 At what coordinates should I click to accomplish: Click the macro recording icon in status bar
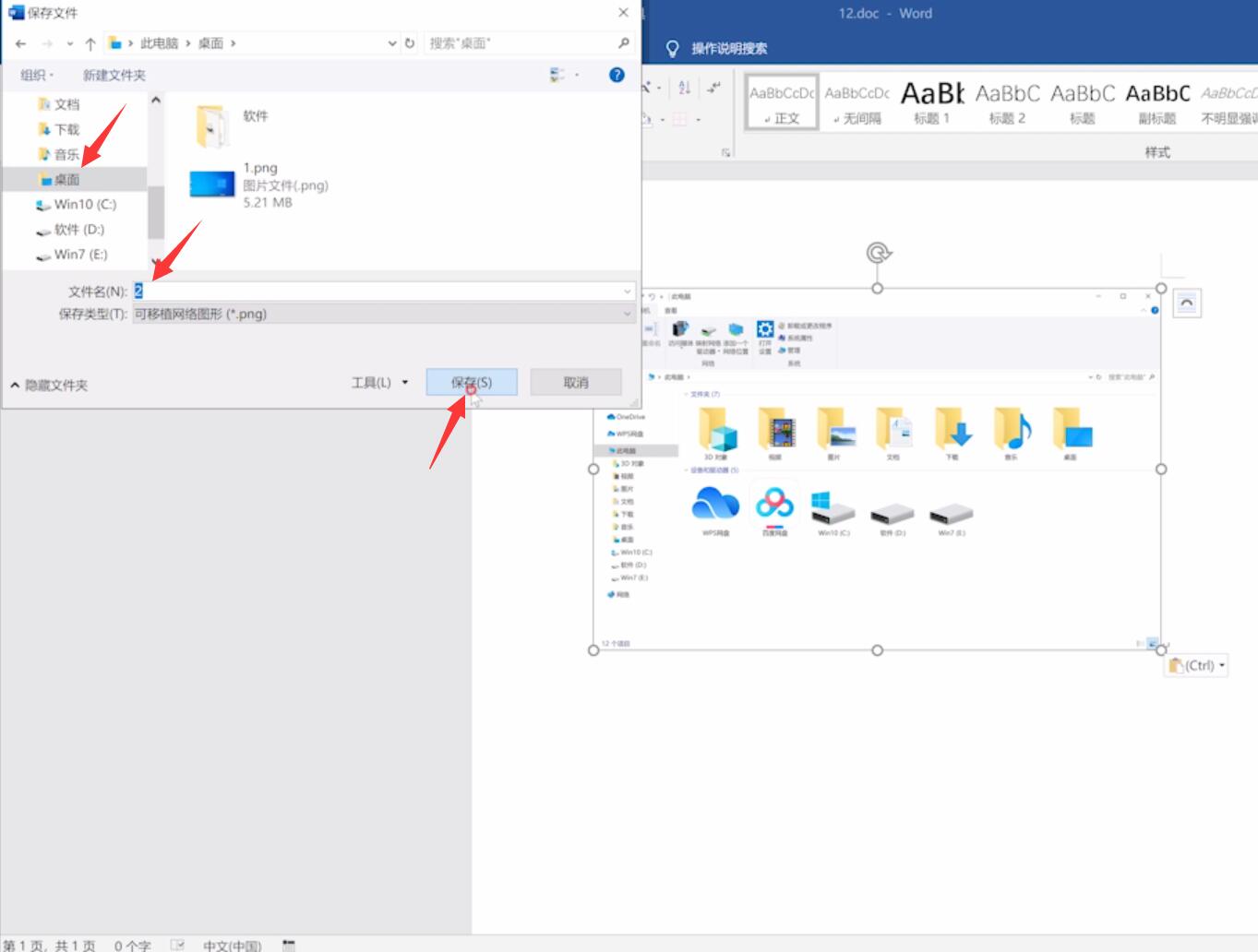coord(289,946)
